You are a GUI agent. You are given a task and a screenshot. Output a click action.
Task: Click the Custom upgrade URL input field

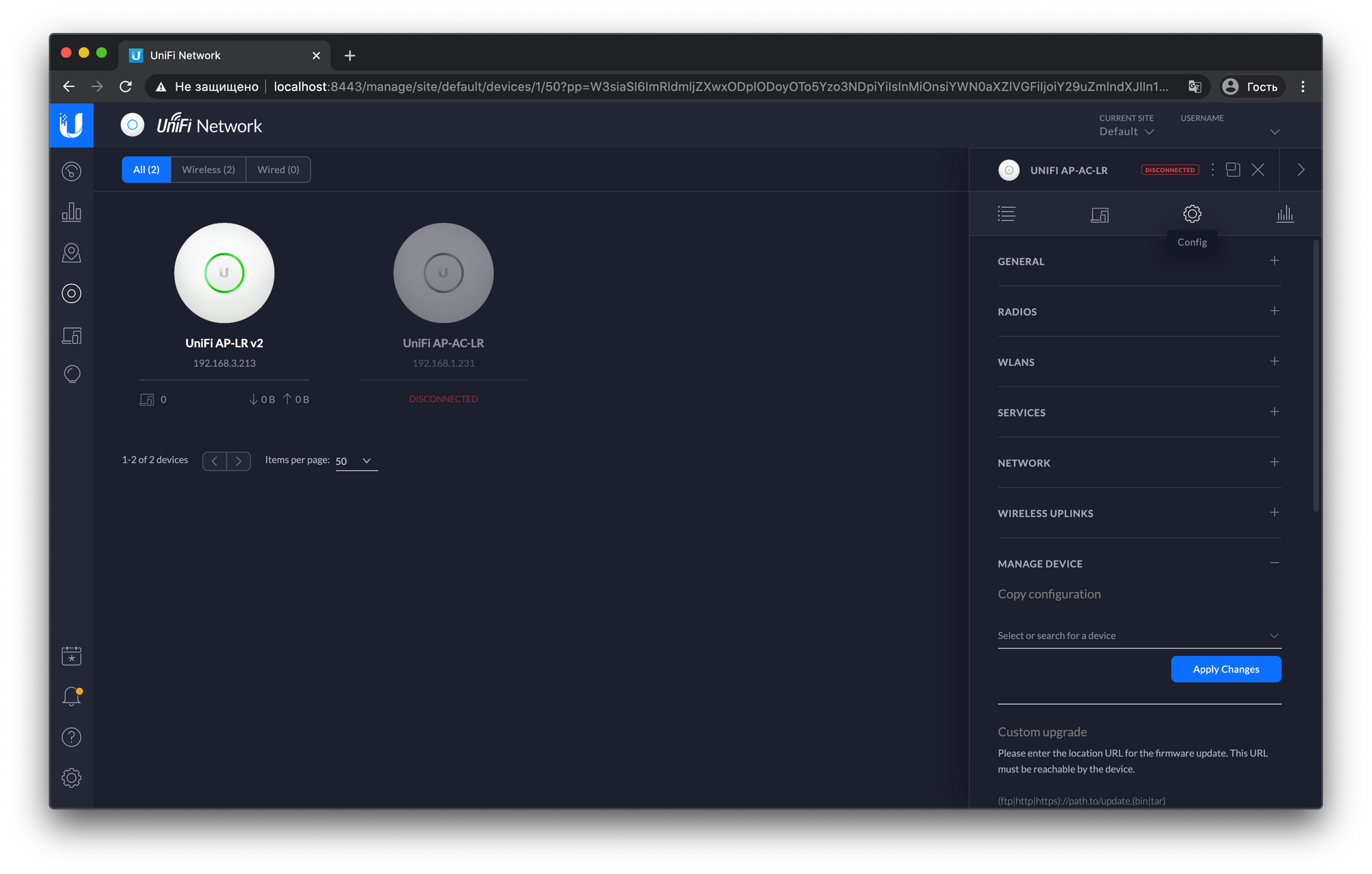coord(1139,800)
